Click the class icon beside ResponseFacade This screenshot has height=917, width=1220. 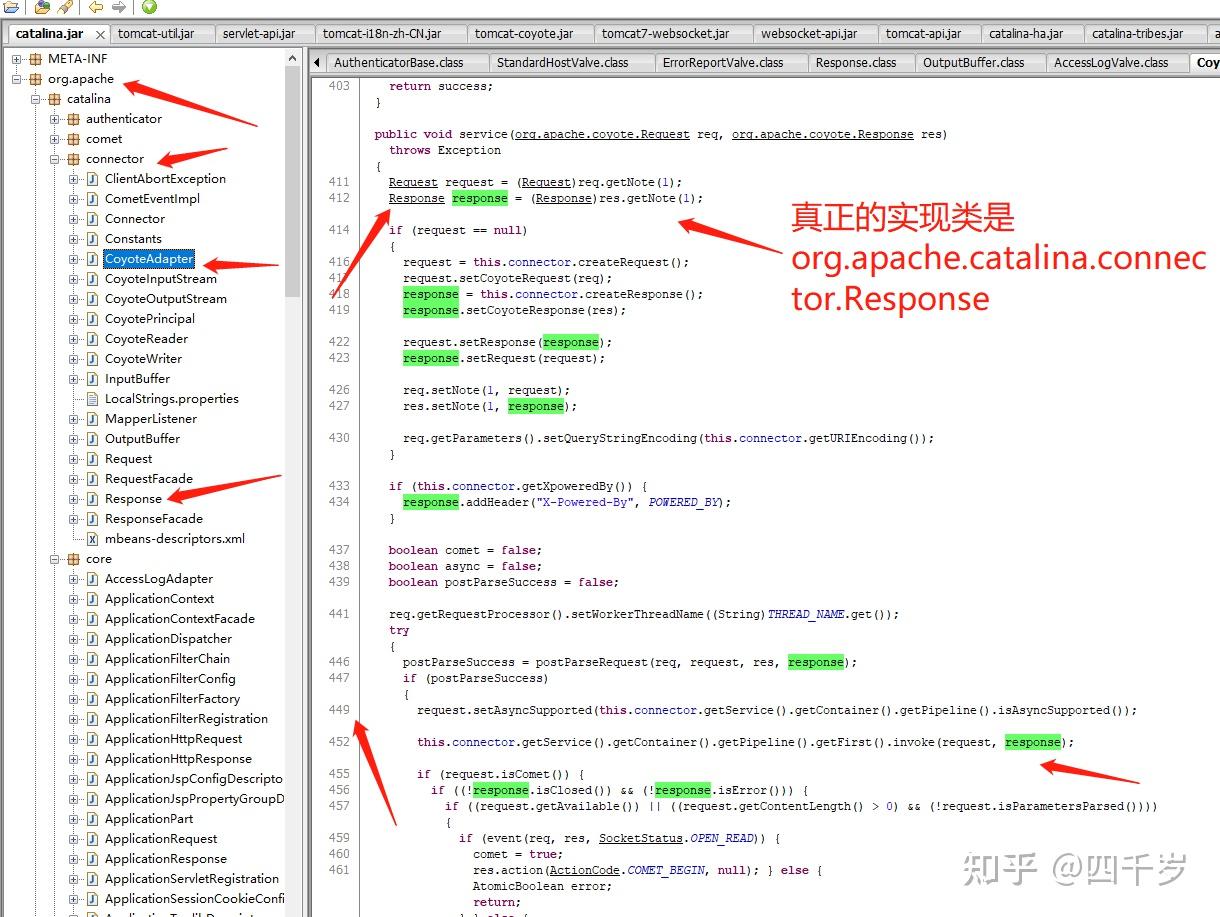click(92, 519)
